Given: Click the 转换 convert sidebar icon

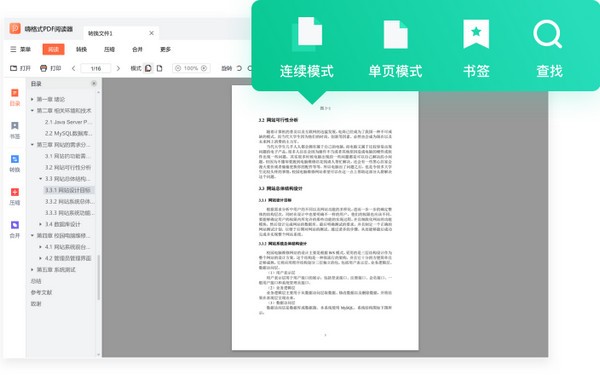Looking at the screenshot, I should click(15, 163).
